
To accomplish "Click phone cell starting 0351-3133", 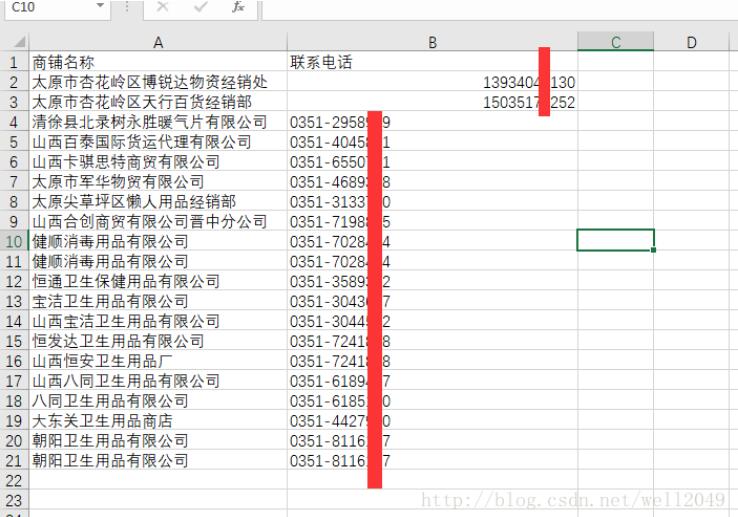I will (x=433, y=202).
